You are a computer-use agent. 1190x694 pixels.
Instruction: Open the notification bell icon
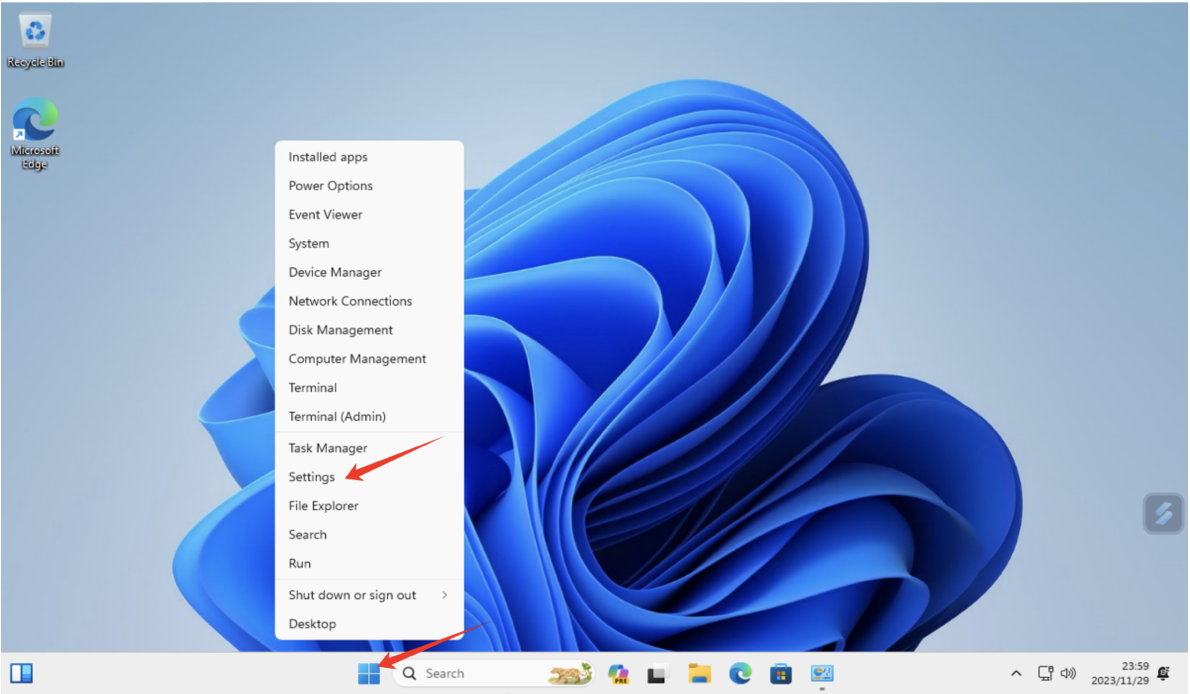pos(1163,674)
